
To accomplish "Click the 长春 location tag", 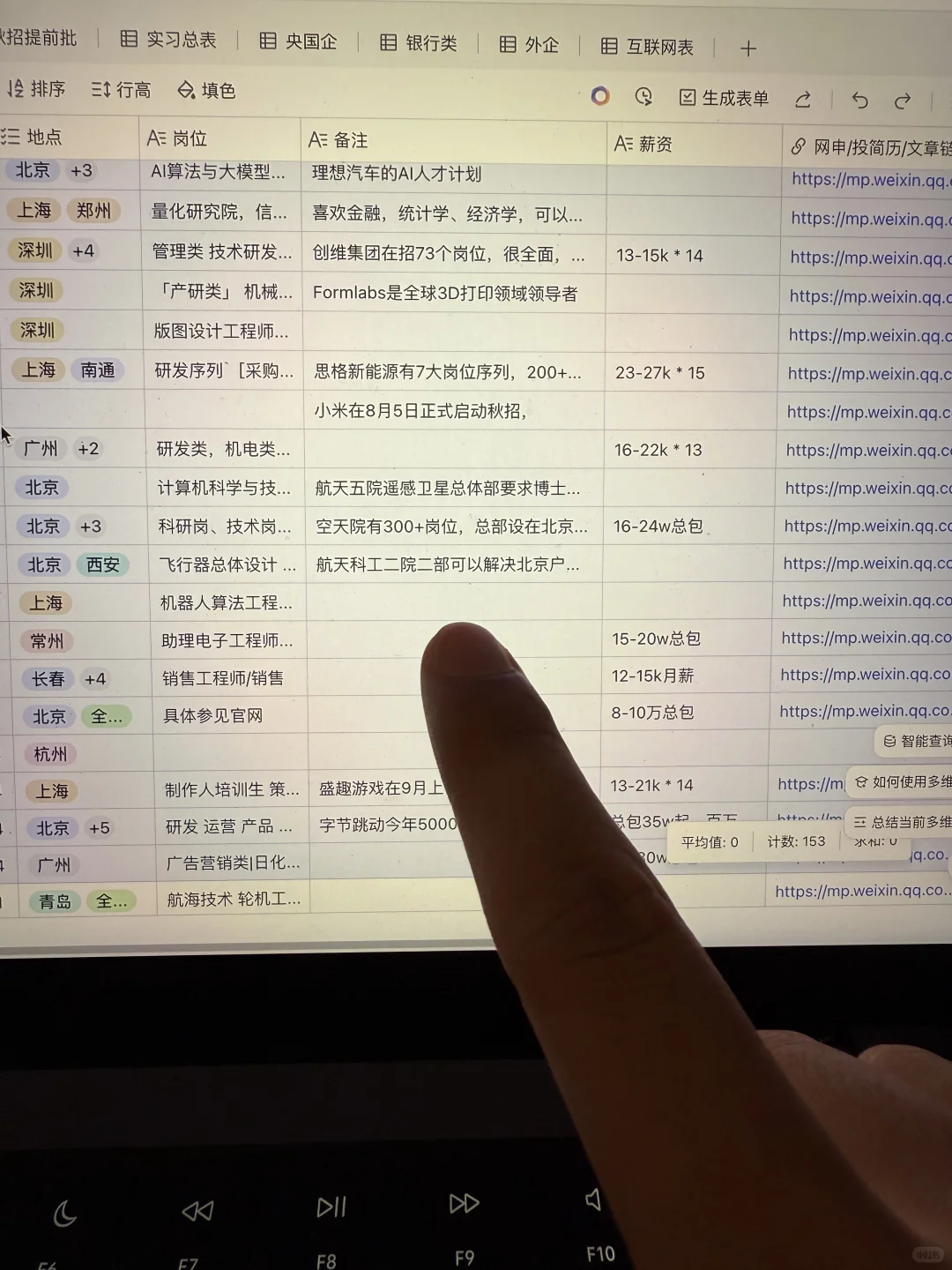I will tap(48, 679).
